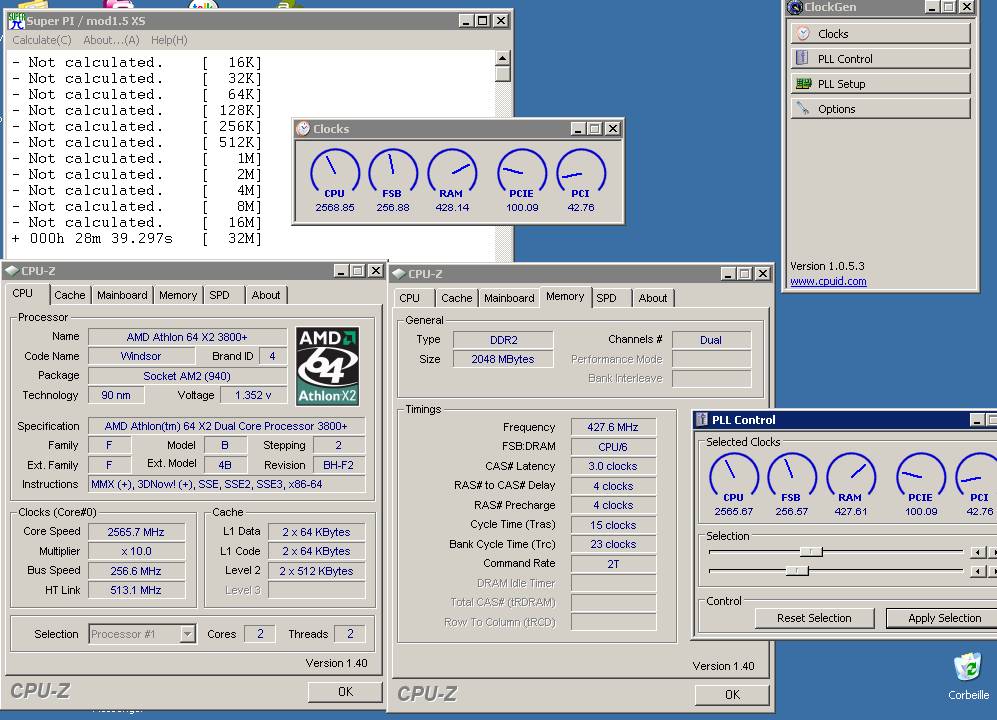The image size is (997, 720).
Task: Click upper slider thumb in PLL Control
Action: (x=811, y=551)
